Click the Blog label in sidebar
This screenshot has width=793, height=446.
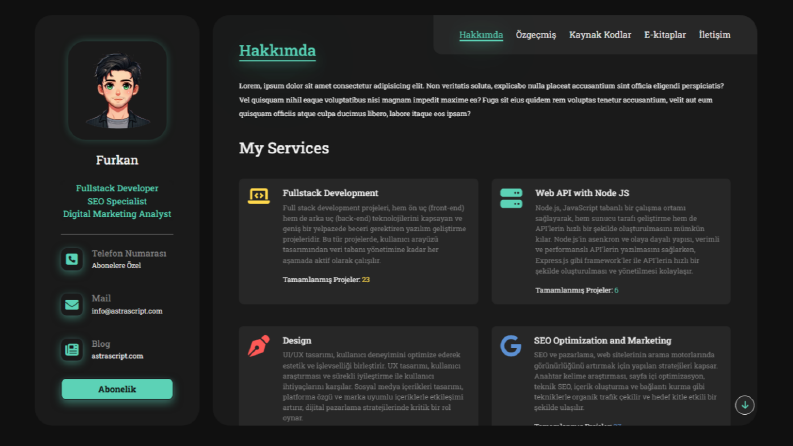coord(101,344)
